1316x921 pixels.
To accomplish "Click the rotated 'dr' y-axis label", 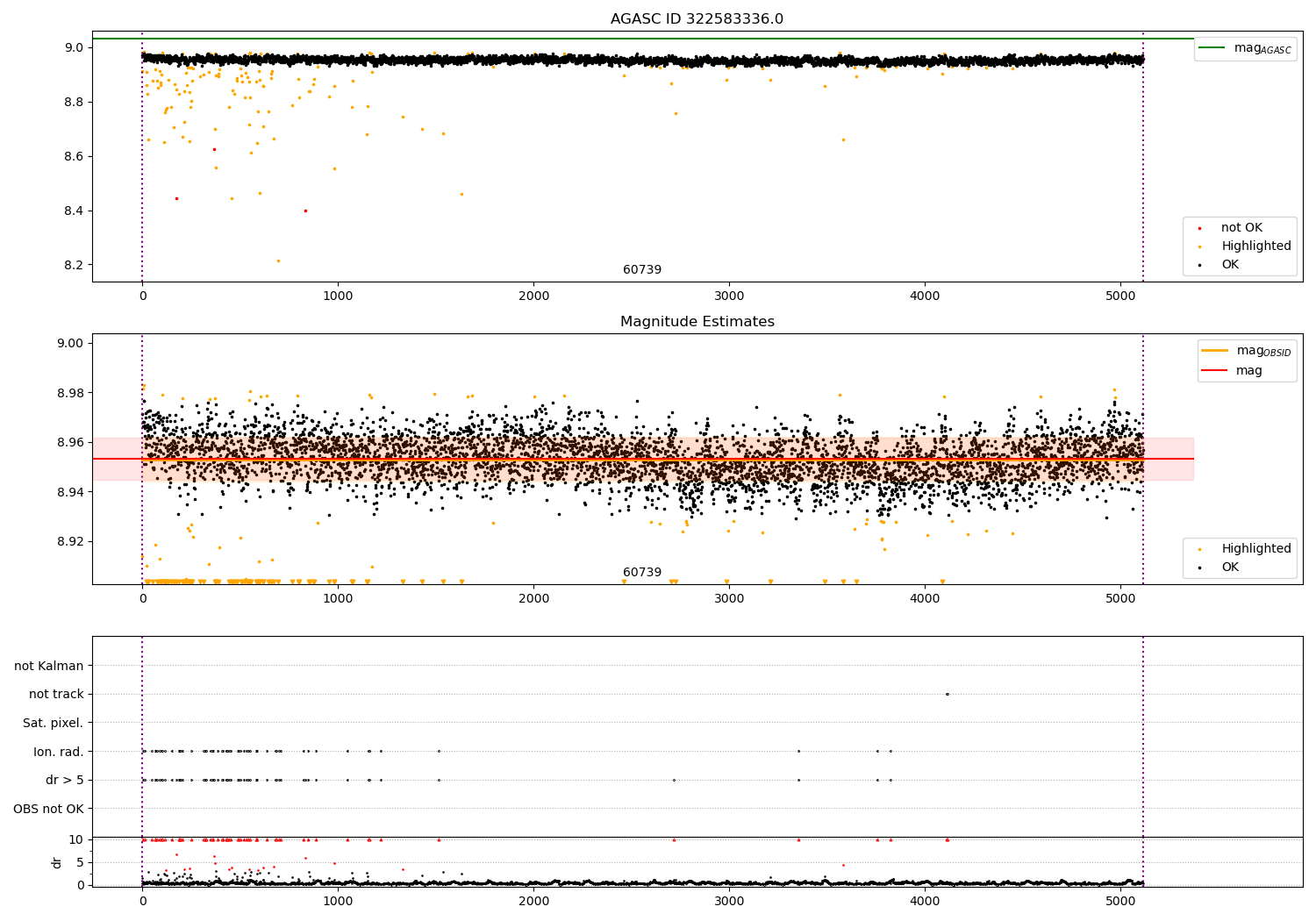I will 57,862.
